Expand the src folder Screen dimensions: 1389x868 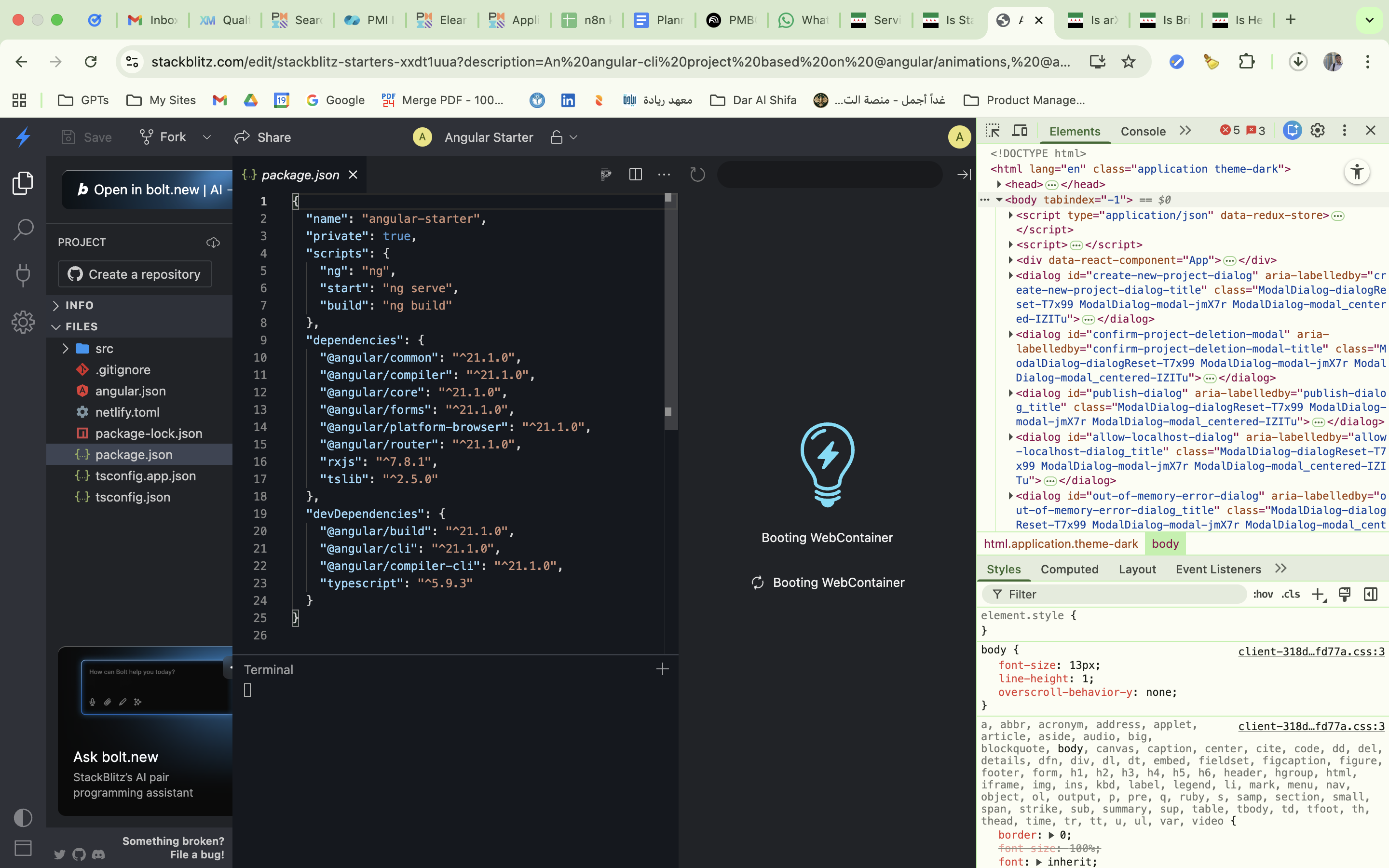click(104, 349)
